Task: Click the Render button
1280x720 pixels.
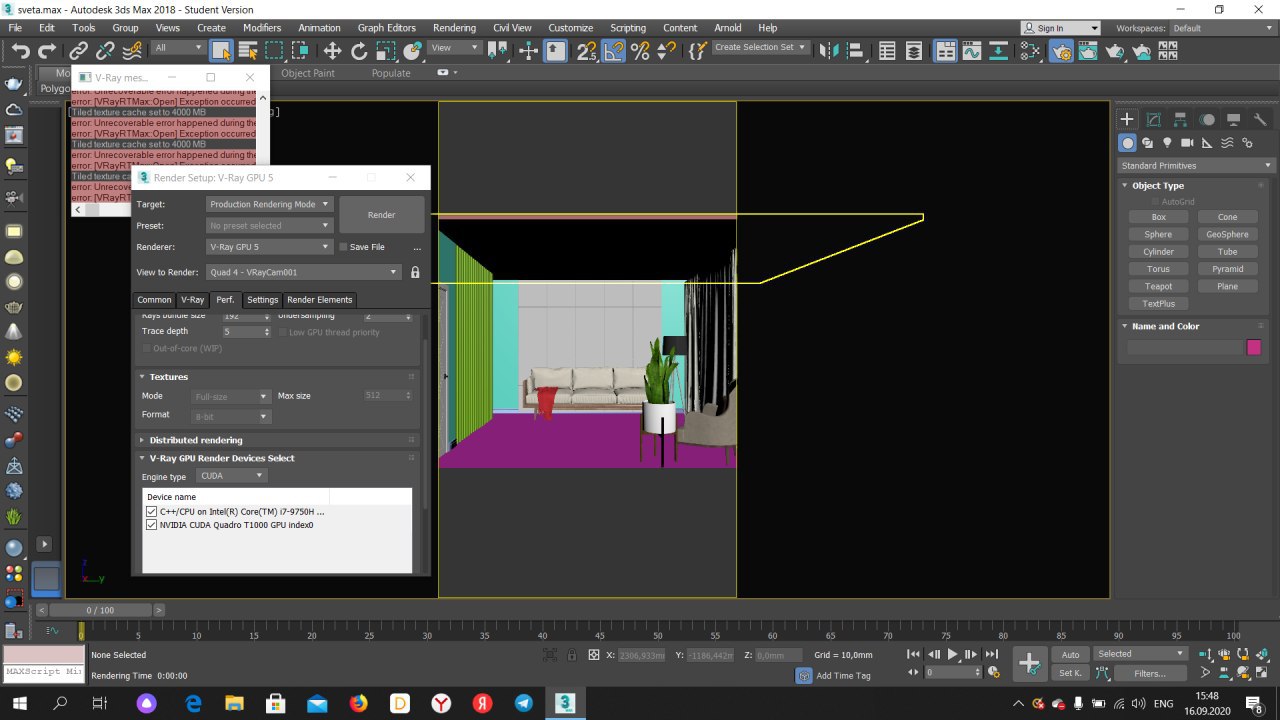Action: coord(381,215)
